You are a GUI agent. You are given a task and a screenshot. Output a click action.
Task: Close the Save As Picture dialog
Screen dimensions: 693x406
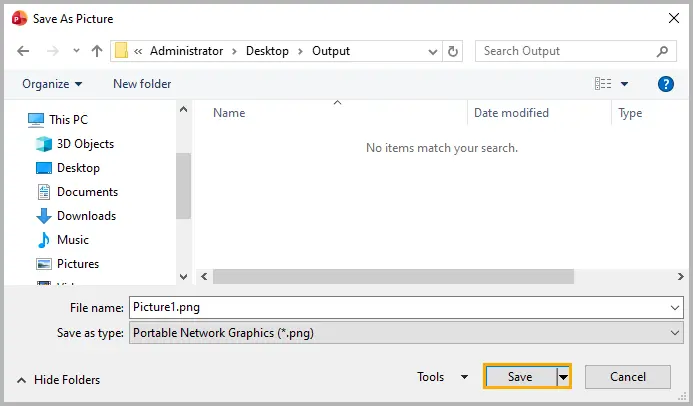[674, 18]
